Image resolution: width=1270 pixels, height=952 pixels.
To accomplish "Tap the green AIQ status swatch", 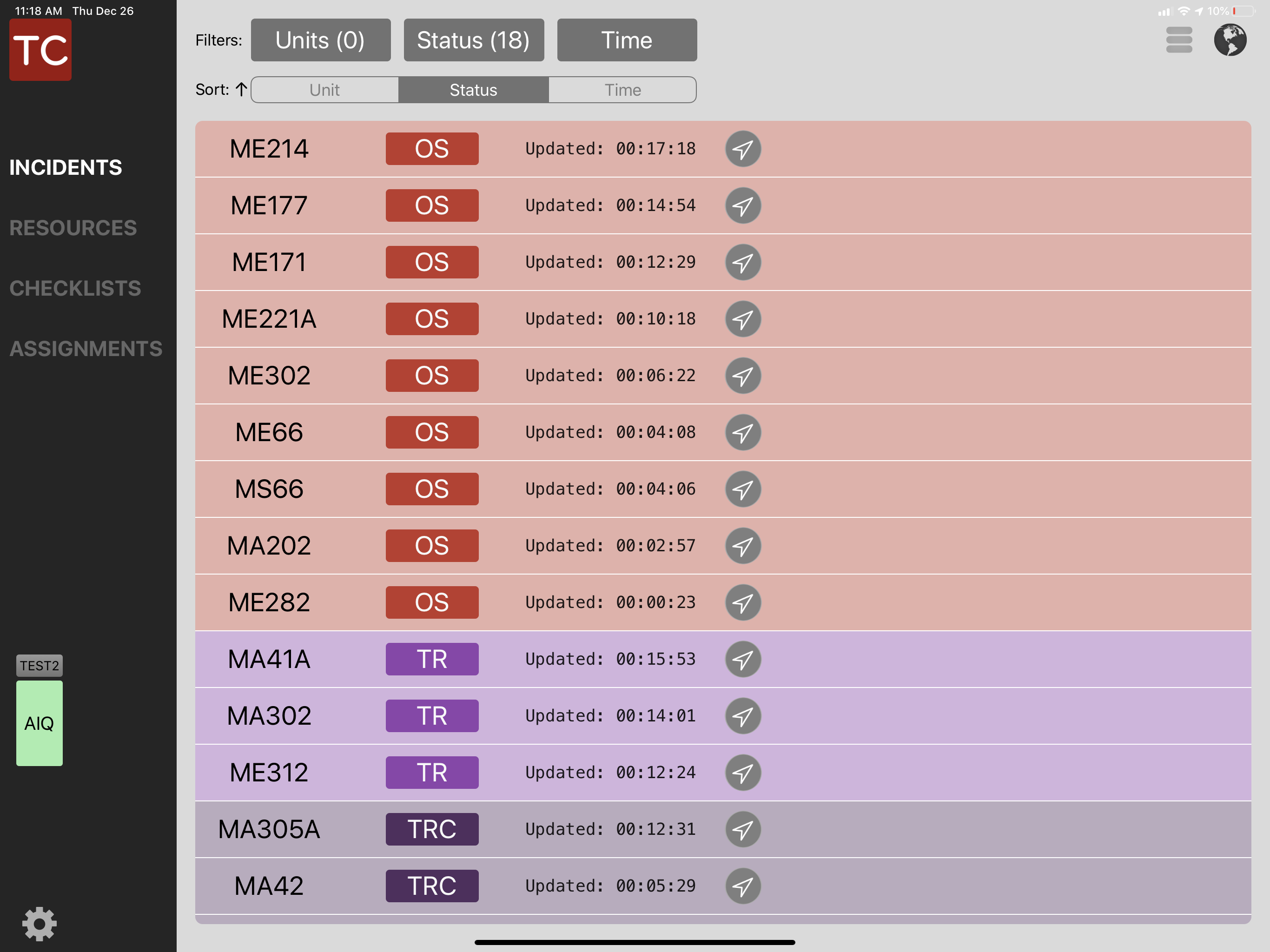I will [39, 723].
